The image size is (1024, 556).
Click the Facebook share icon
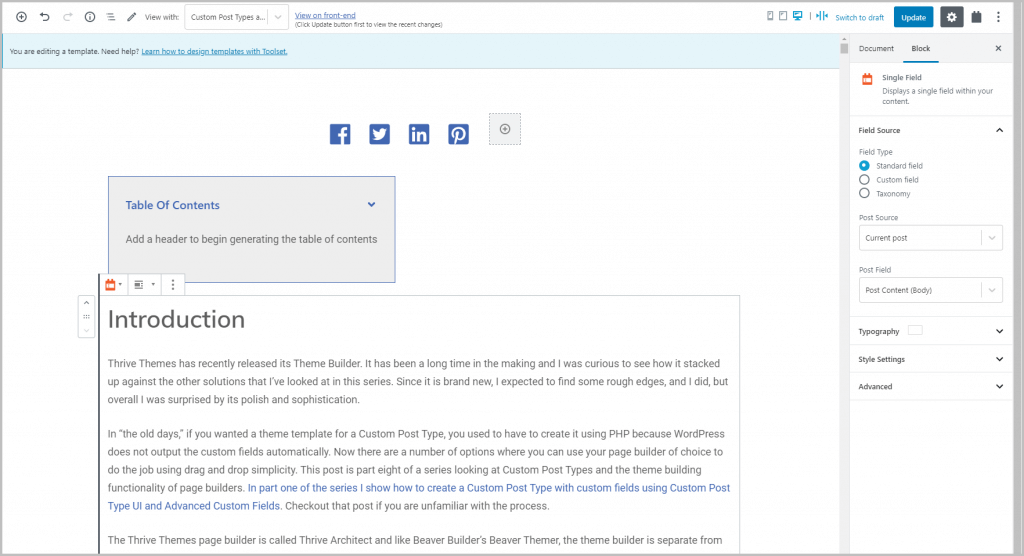(340, 134)
